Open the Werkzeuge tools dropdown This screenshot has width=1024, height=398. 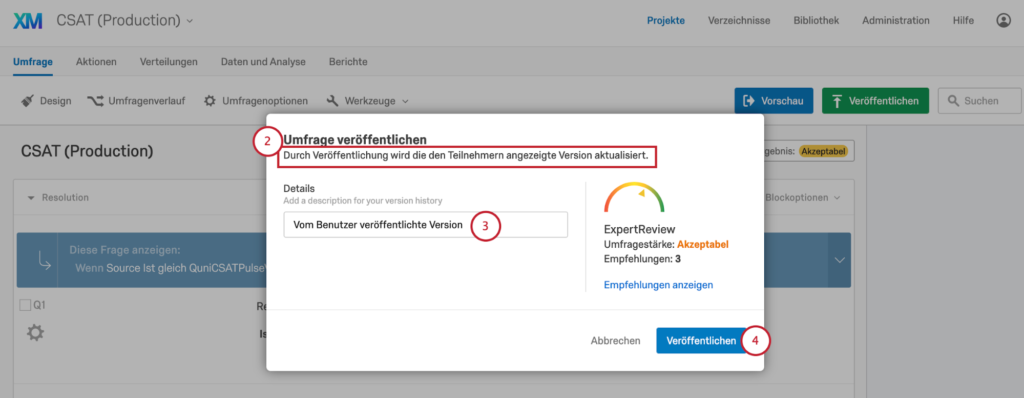[x=368, y=101]
